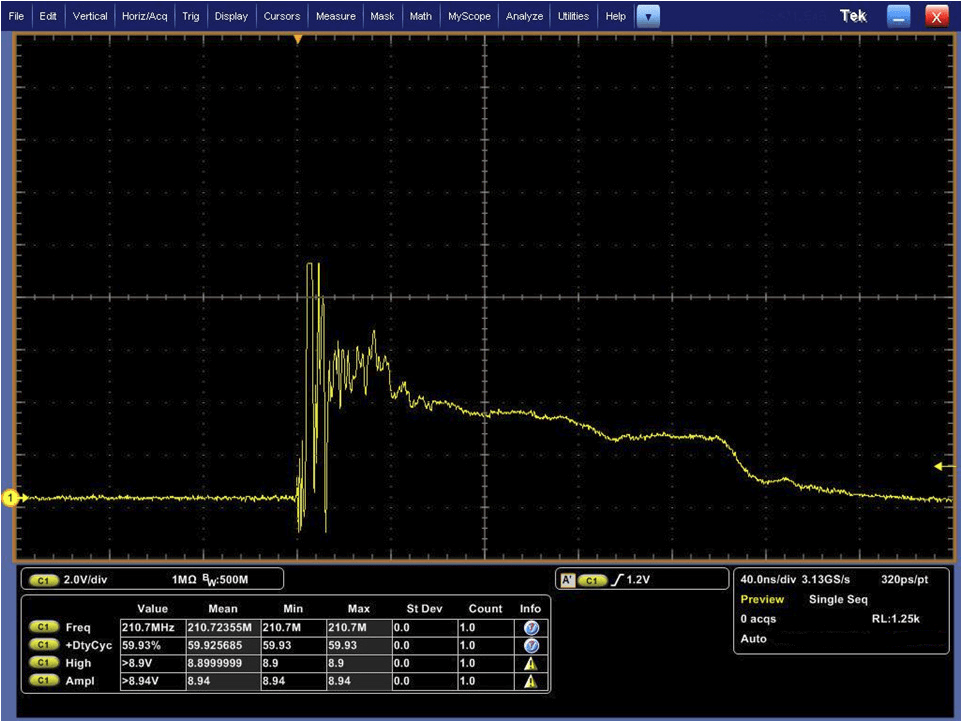Click the A' trigger type indicator
The image size is (962, 722).
(x=567, y=580)
